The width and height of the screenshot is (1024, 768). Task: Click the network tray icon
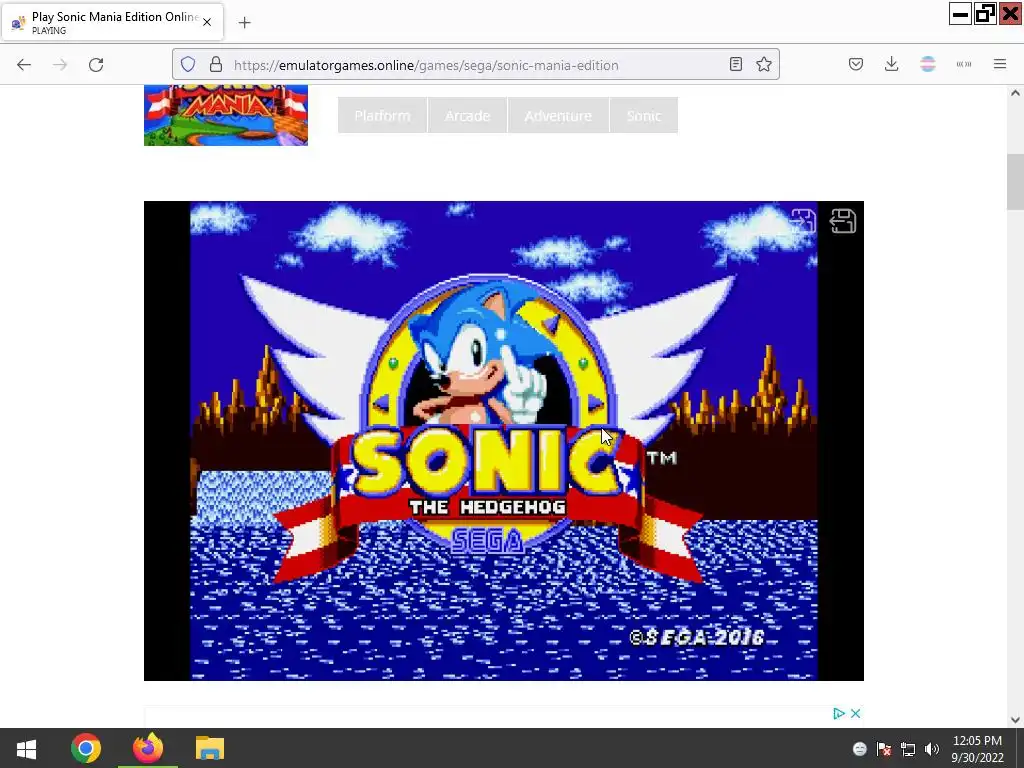(908, 749)
